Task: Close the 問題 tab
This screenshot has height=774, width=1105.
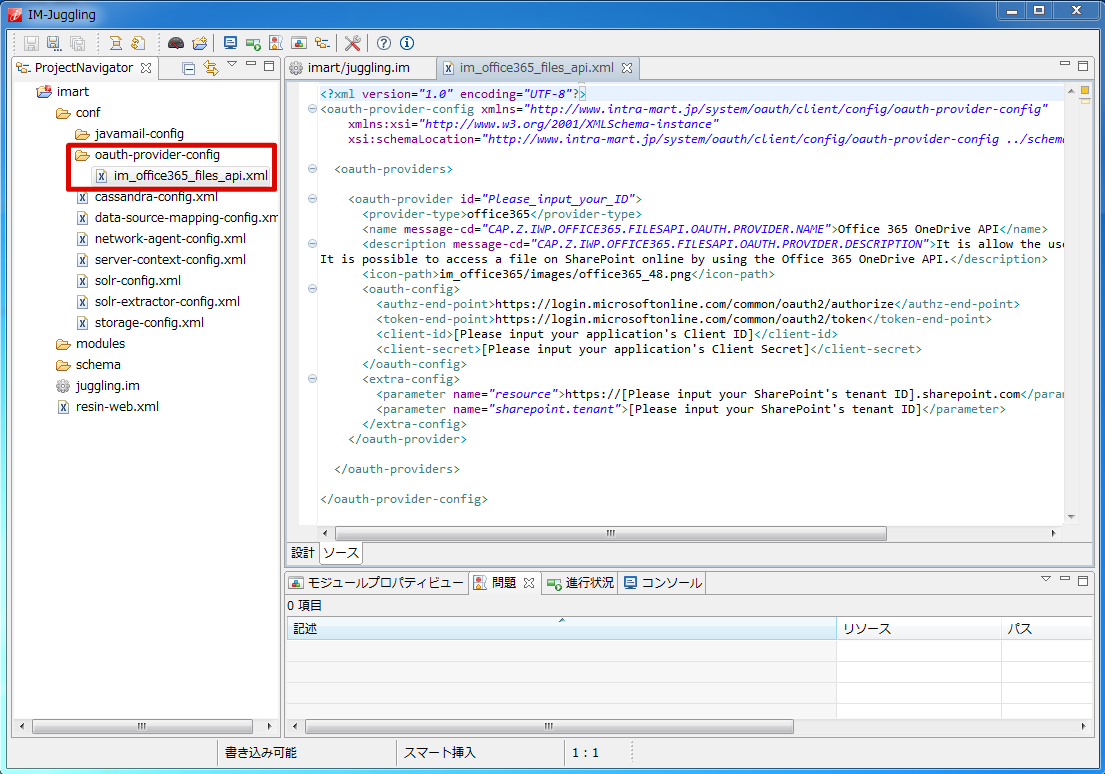Action: (x=529, y=583)
